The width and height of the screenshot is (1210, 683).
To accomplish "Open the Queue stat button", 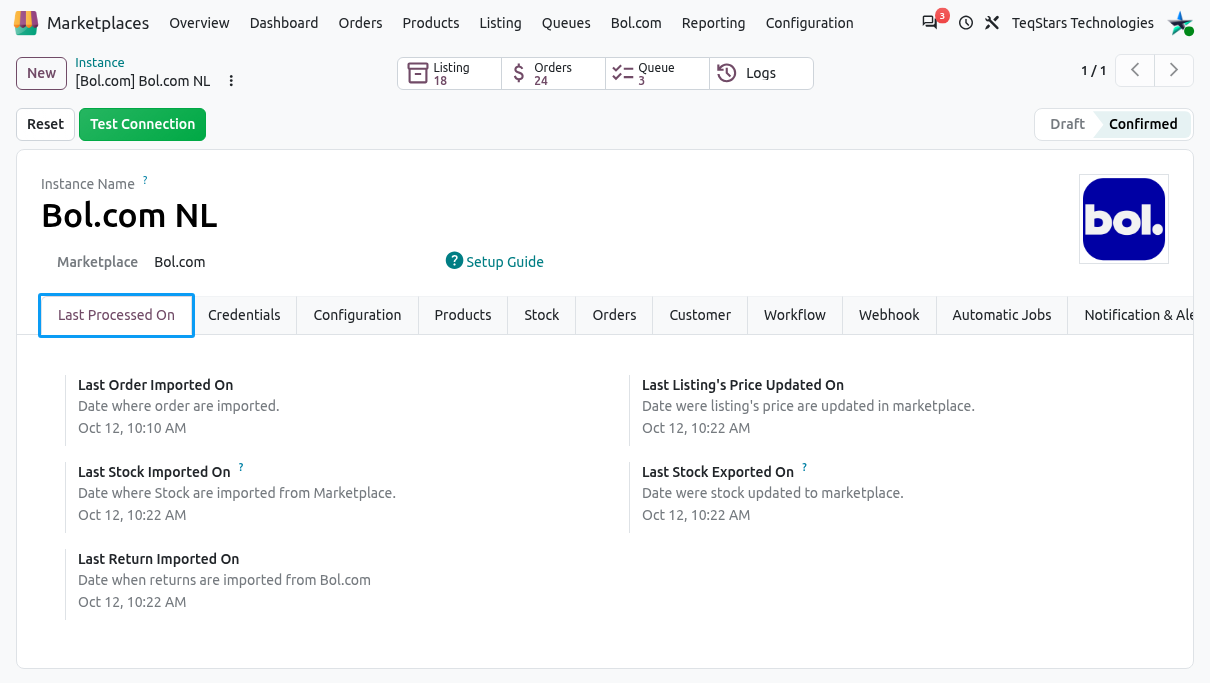I will tap(658, 74).
